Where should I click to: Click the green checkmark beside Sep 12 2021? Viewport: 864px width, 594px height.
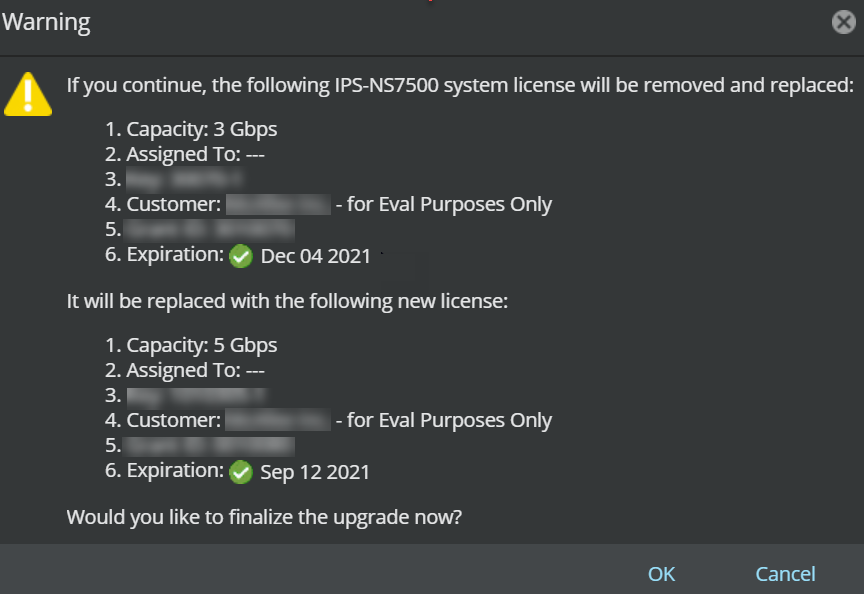click(241, 472)
